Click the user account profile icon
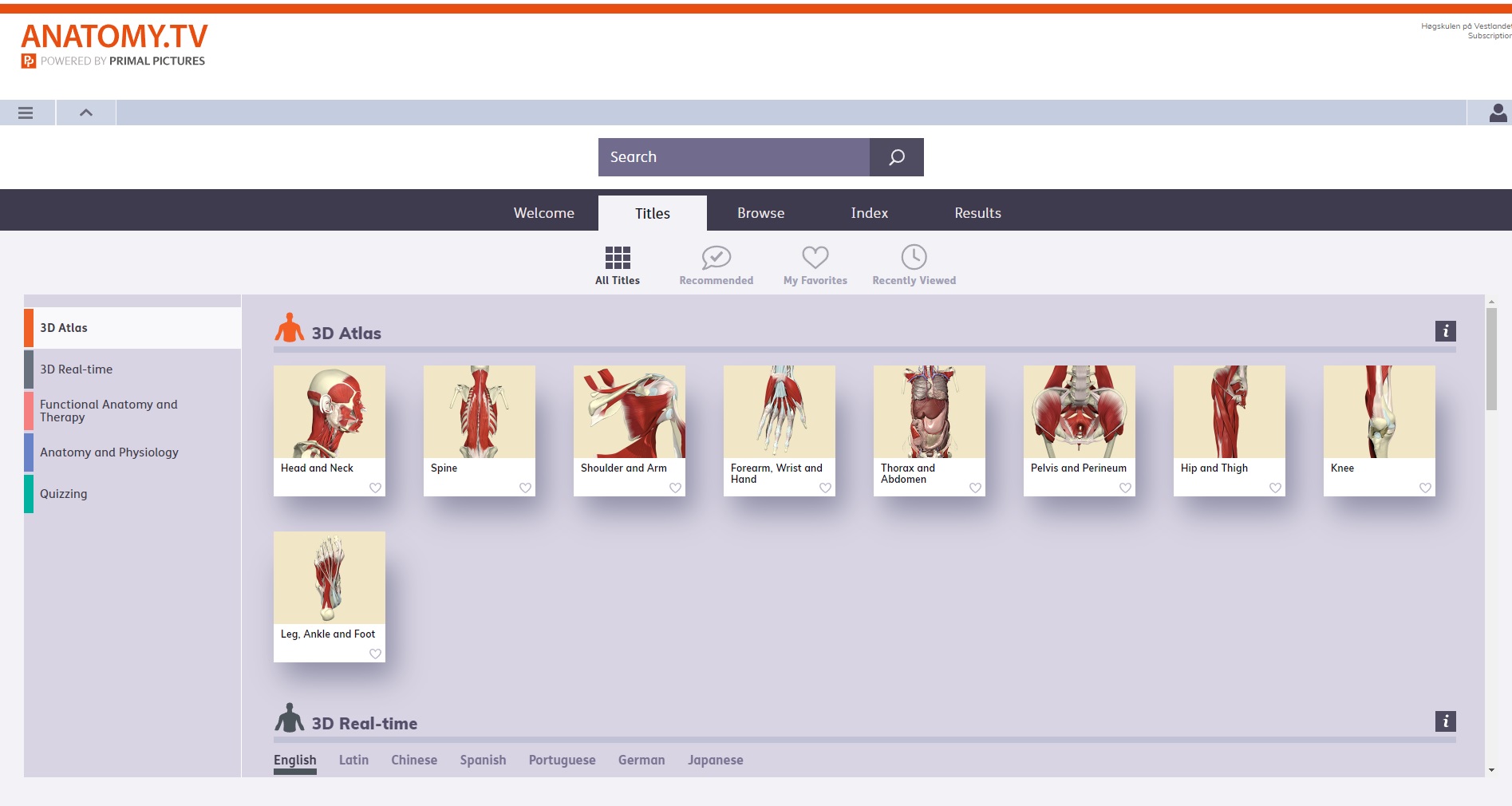The width and height of the screenshot is (1512, 806). pos(1498,113)
